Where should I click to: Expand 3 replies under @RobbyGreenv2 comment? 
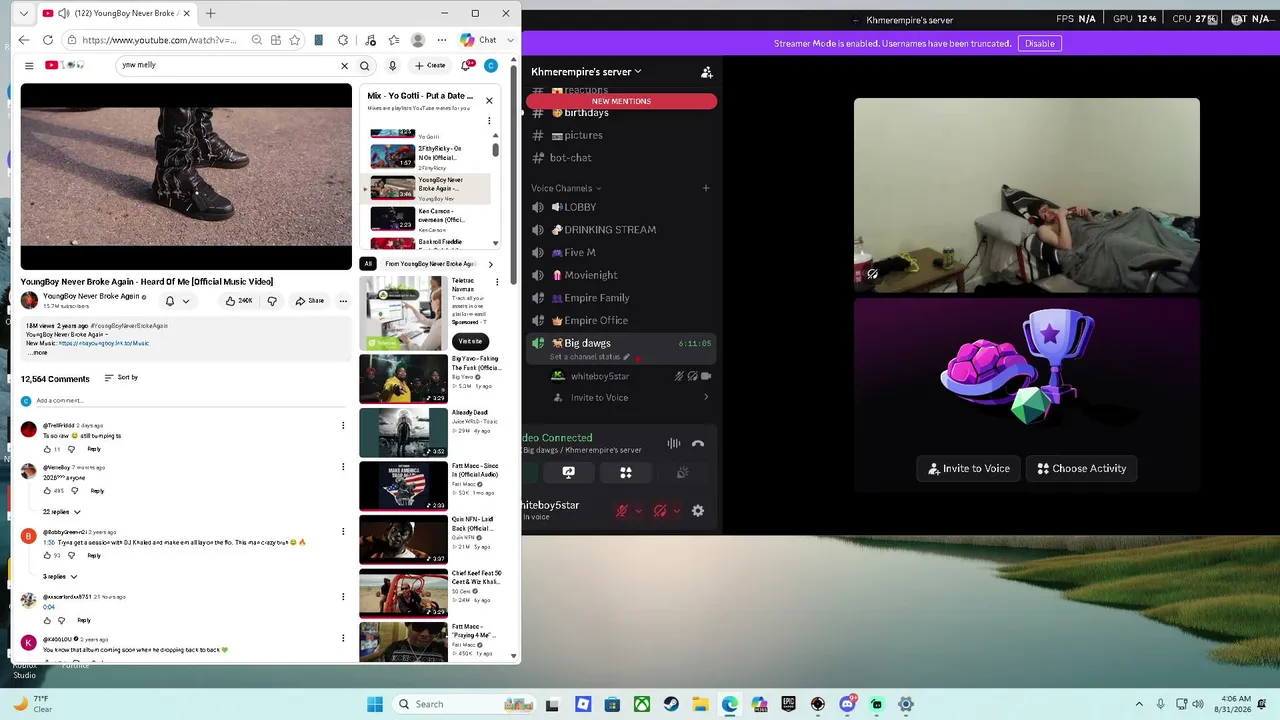(x=60, y=577)
